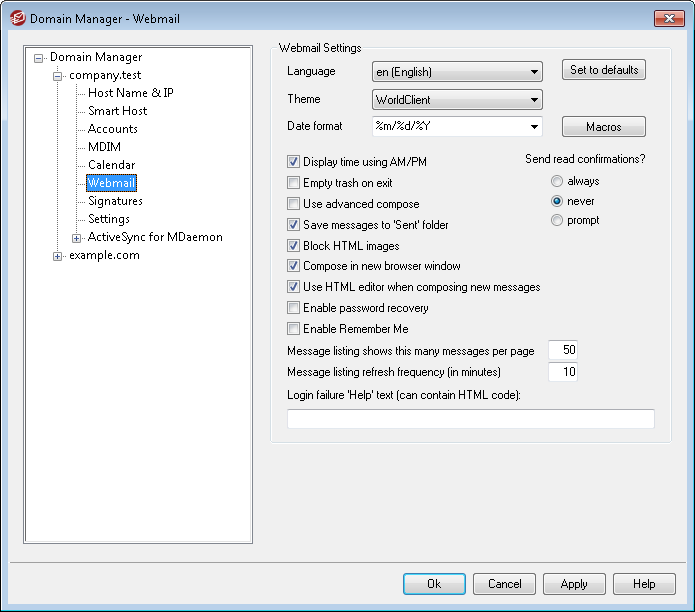The image size is (695, 612).
Task: Click the Set to defaults button
Action: click(x=604, y=70)
